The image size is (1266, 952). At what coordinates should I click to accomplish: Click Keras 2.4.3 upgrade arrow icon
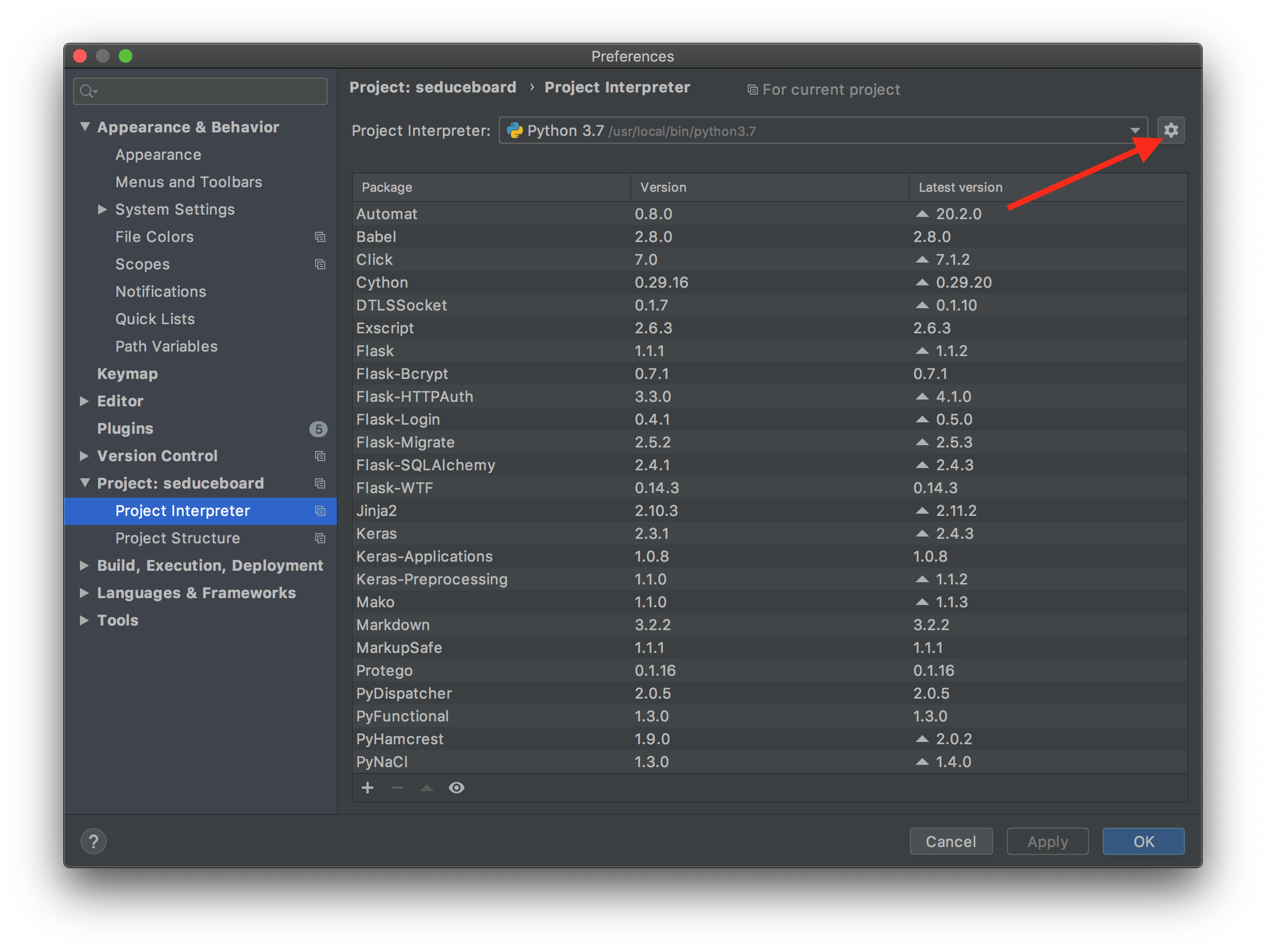(921, 534)
